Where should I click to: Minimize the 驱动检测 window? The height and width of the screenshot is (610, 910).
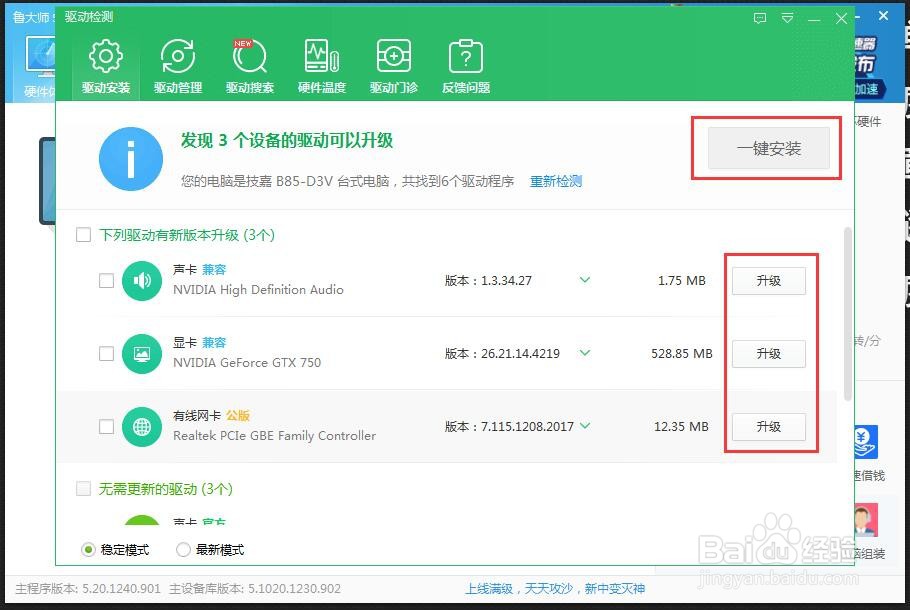pos(814,20)
